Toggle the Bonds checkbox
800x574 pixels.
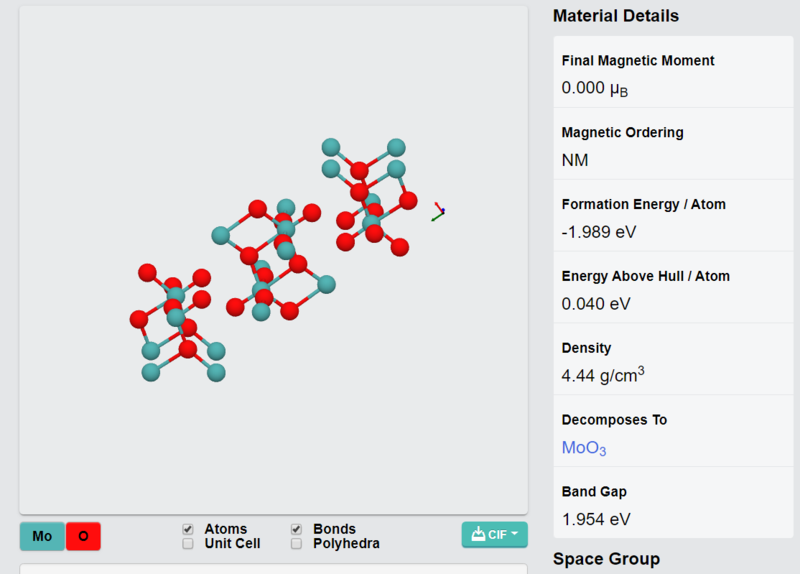tap(296, 529)
